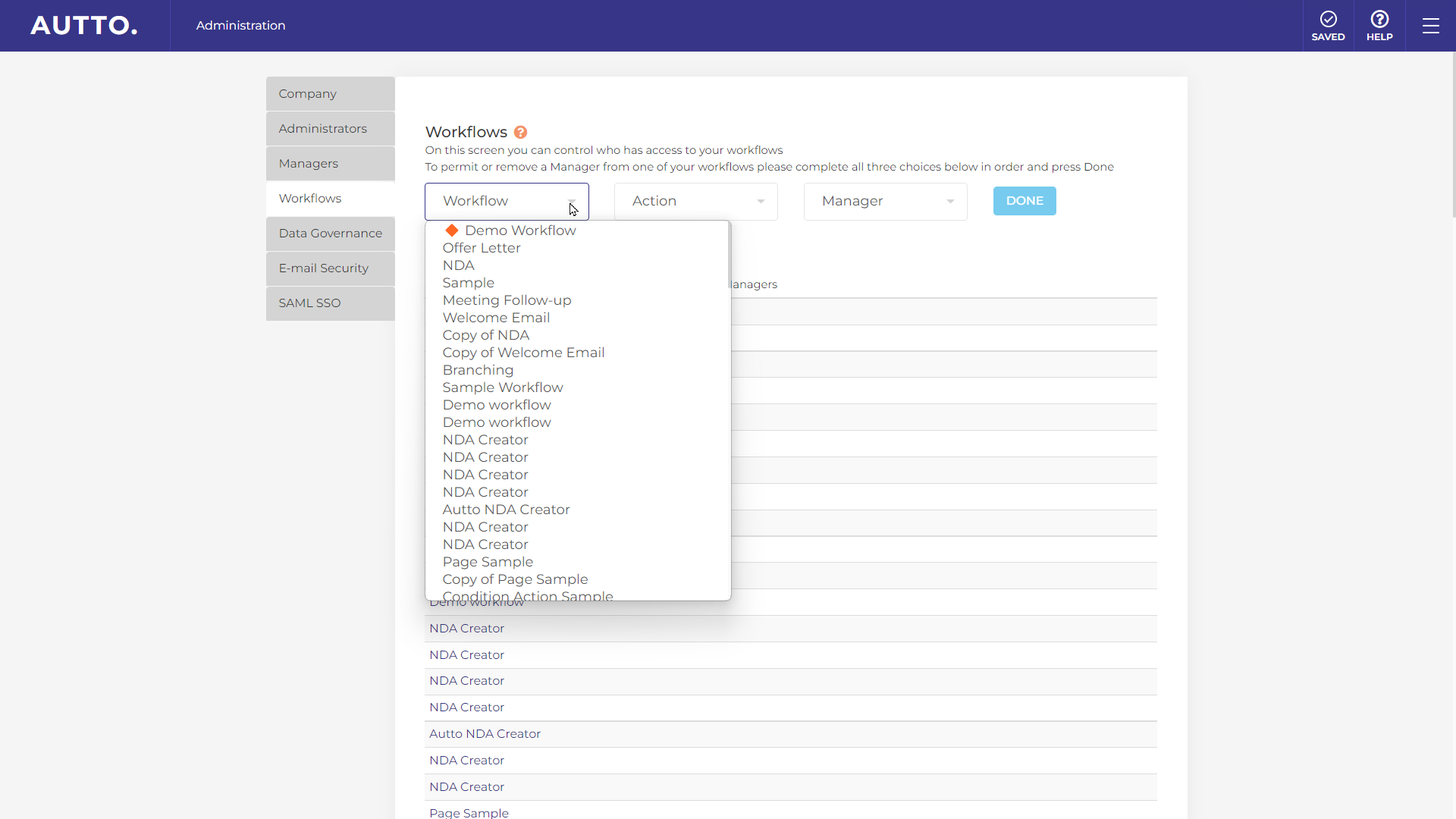Select the Workflows sidebar tab

coord(331,199)
